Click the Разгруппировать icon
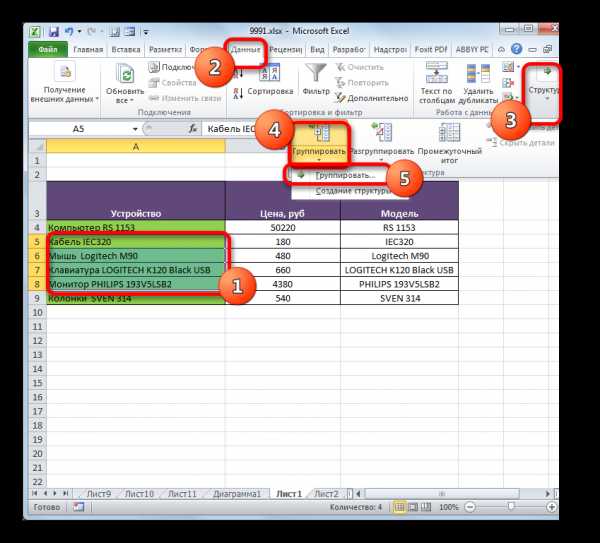600x543 pixels. pyautogui.click(x=382, y=132)
